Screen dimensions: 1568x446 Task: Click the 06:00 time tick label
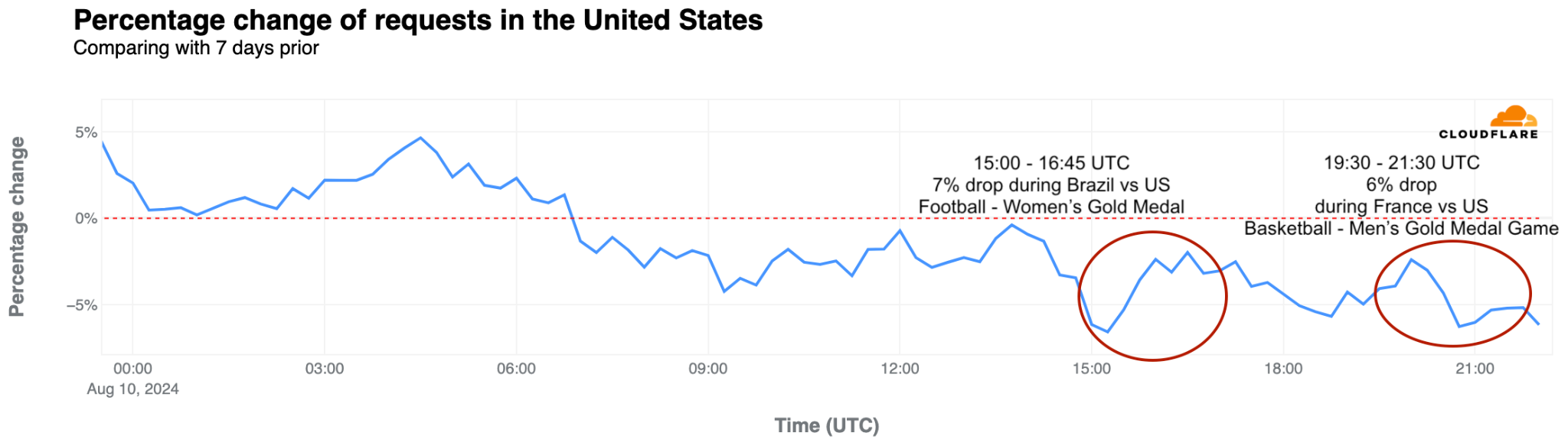pyautogui.click(x=516, y=369)
